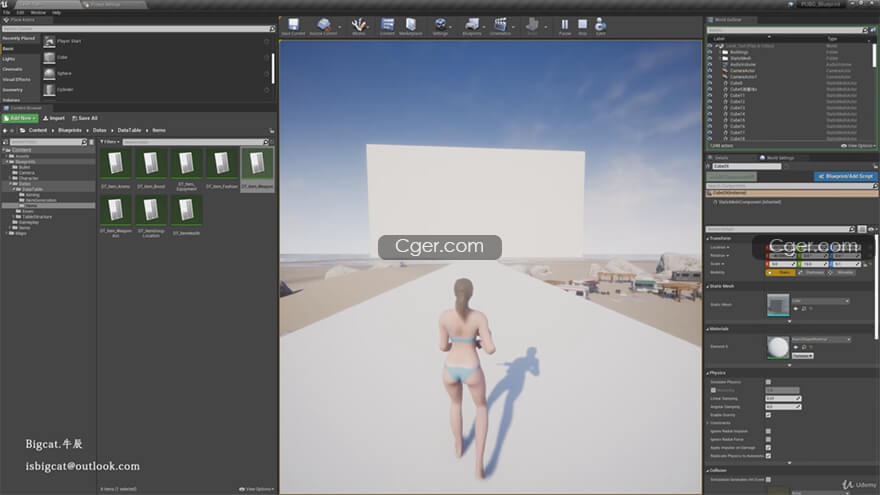The width and height of the screenshot is (880, 495).
Task: Click the DataTable breadcrumb path
Action: click(129, 130)
